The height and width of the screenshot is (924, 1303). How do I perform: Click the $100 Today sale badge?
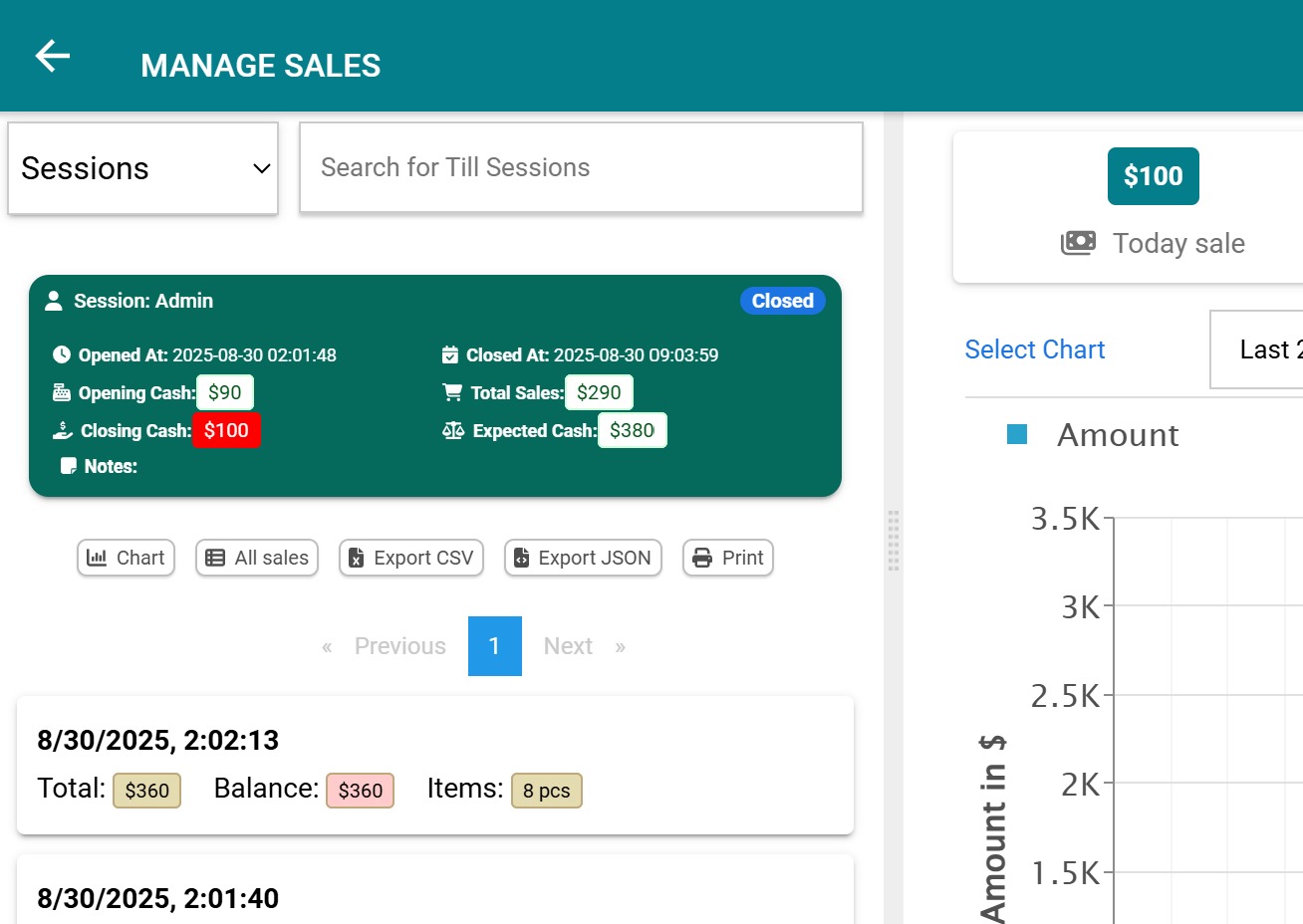pyautogui.click(x=1154, y=176)
